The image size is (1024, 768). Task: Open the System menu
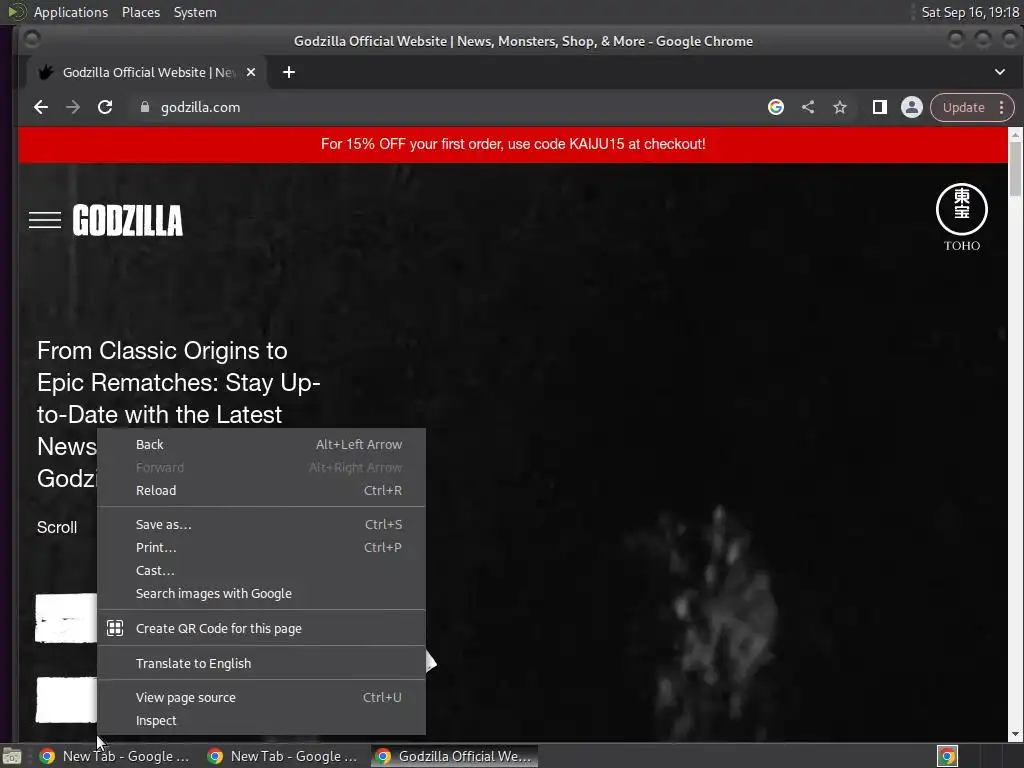click(195, 12)
